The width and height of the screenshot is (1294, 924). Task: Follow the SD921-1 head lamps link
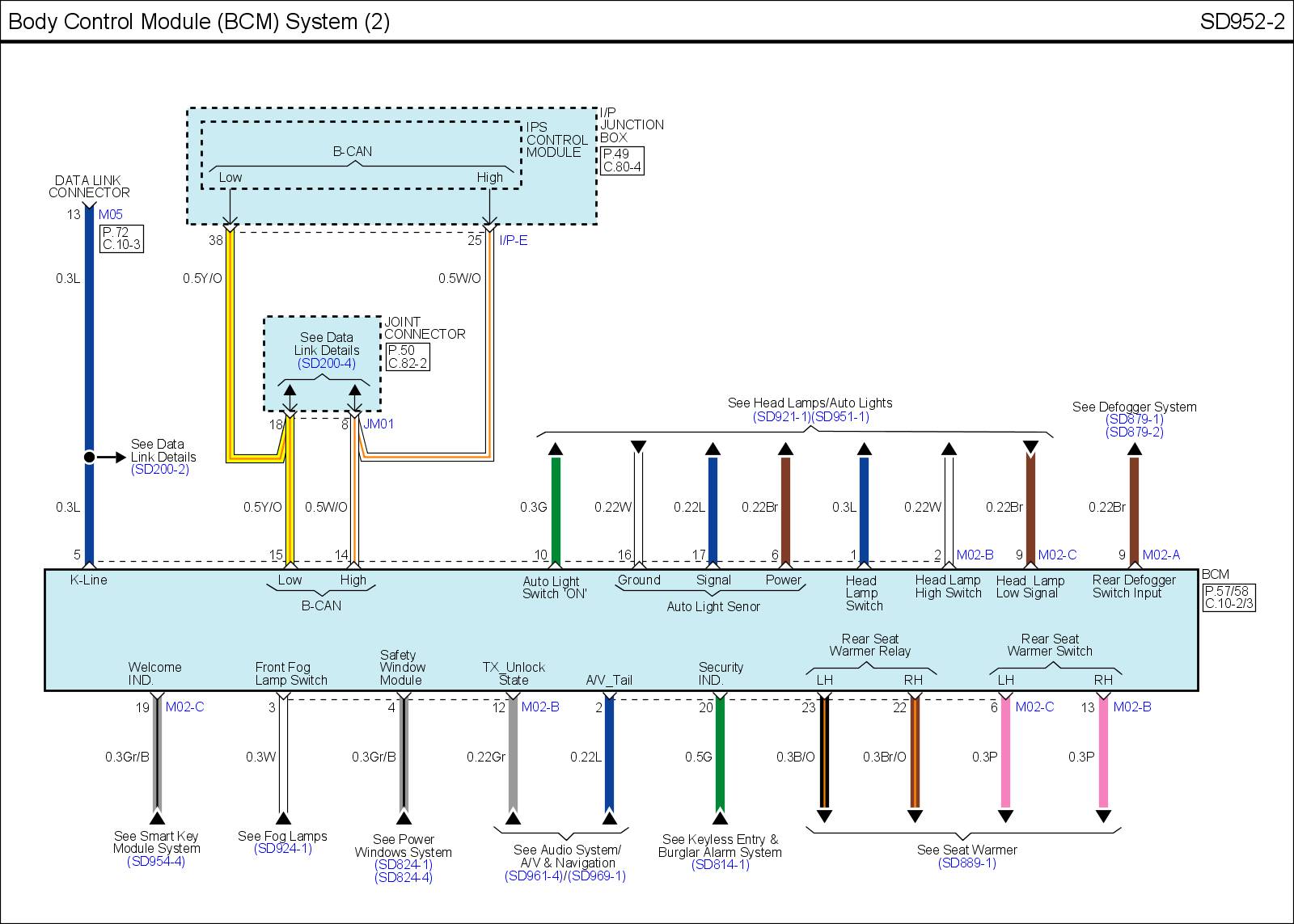(x=781, y=417)
